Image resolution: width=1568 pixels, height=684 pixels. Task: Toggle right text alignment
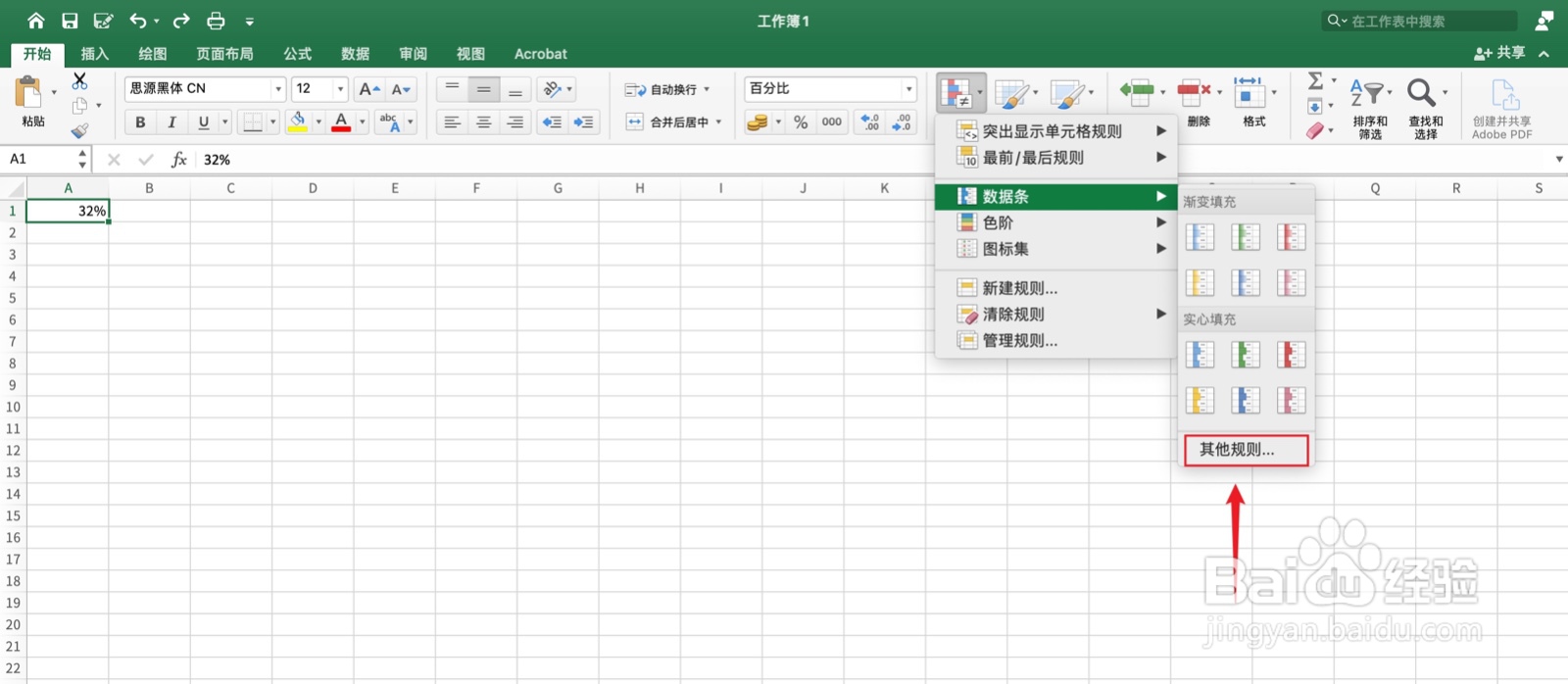(514, 122)
